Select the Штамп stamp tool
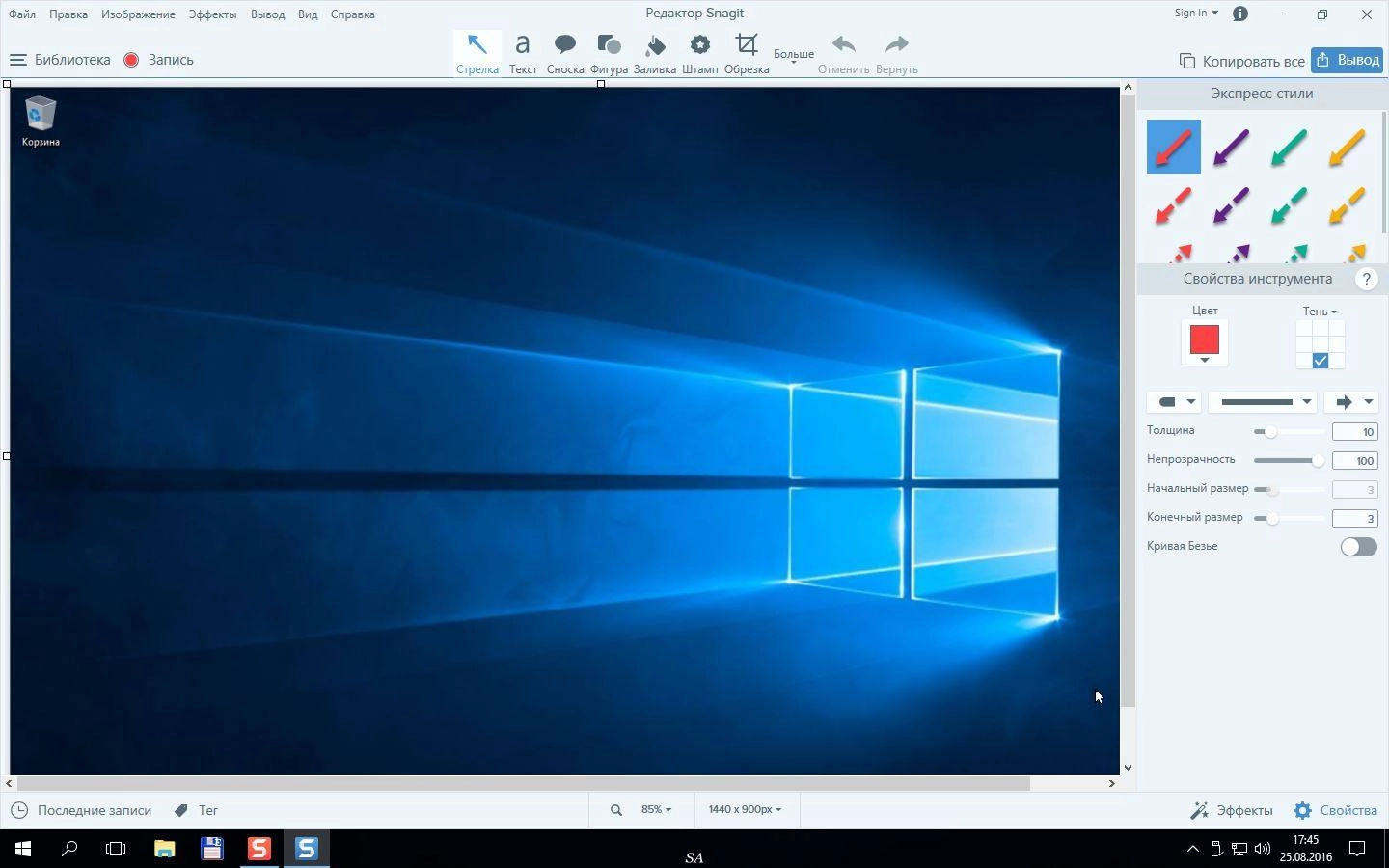 (699, 53)
